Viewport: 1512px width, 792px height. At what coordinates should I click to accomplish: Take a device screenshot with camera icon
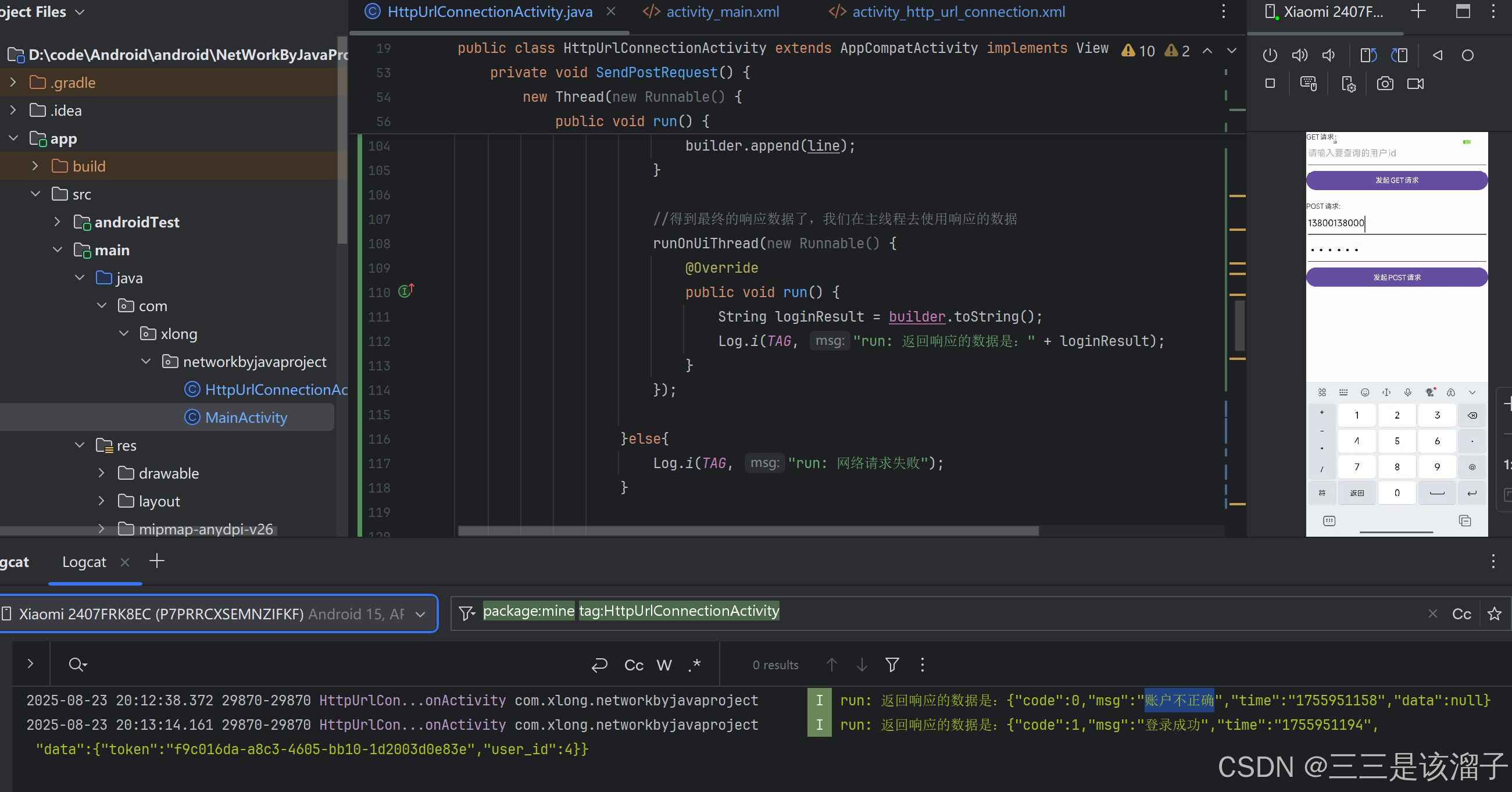[x=1385, y=84]
